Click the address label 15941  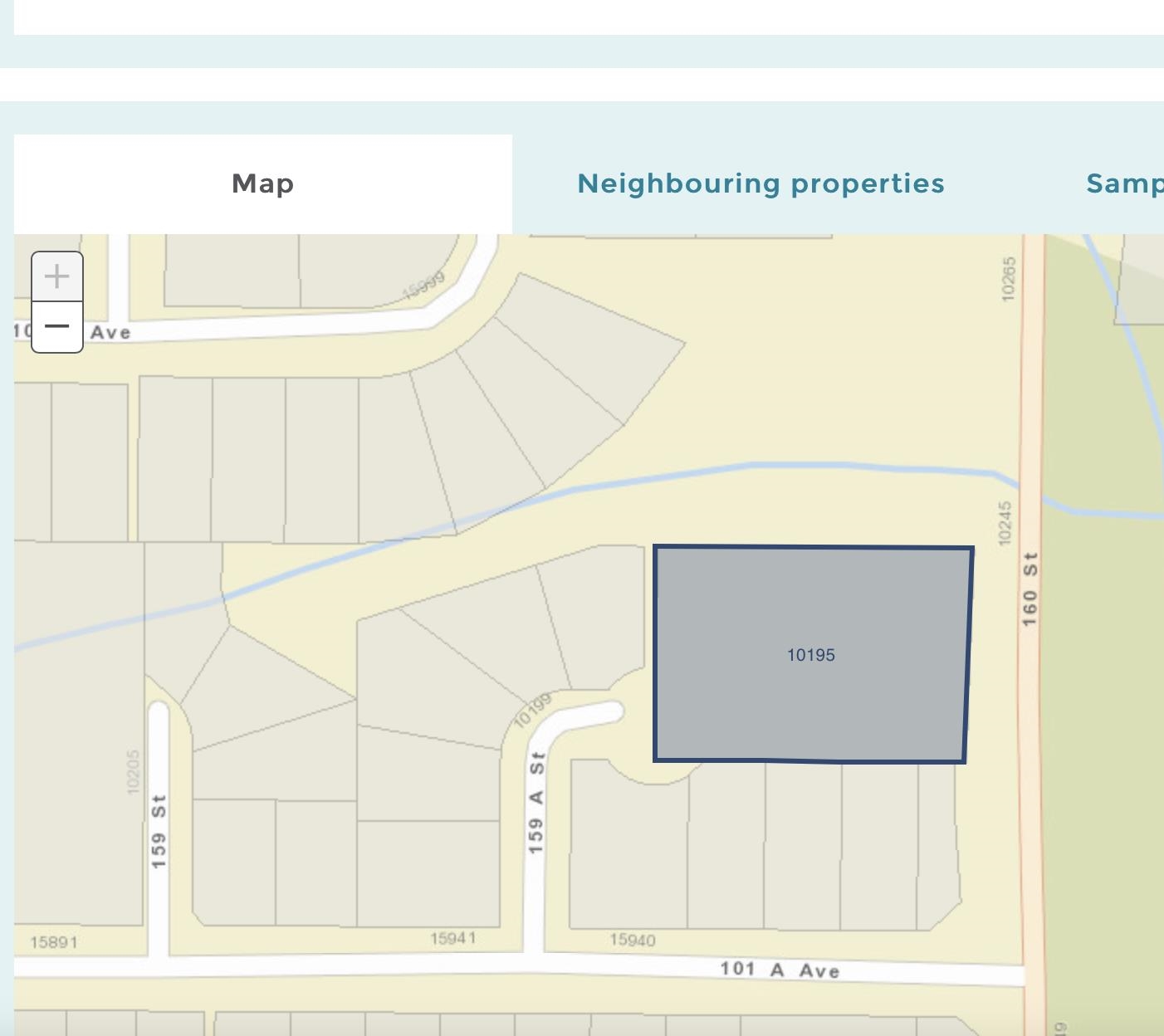453,938
